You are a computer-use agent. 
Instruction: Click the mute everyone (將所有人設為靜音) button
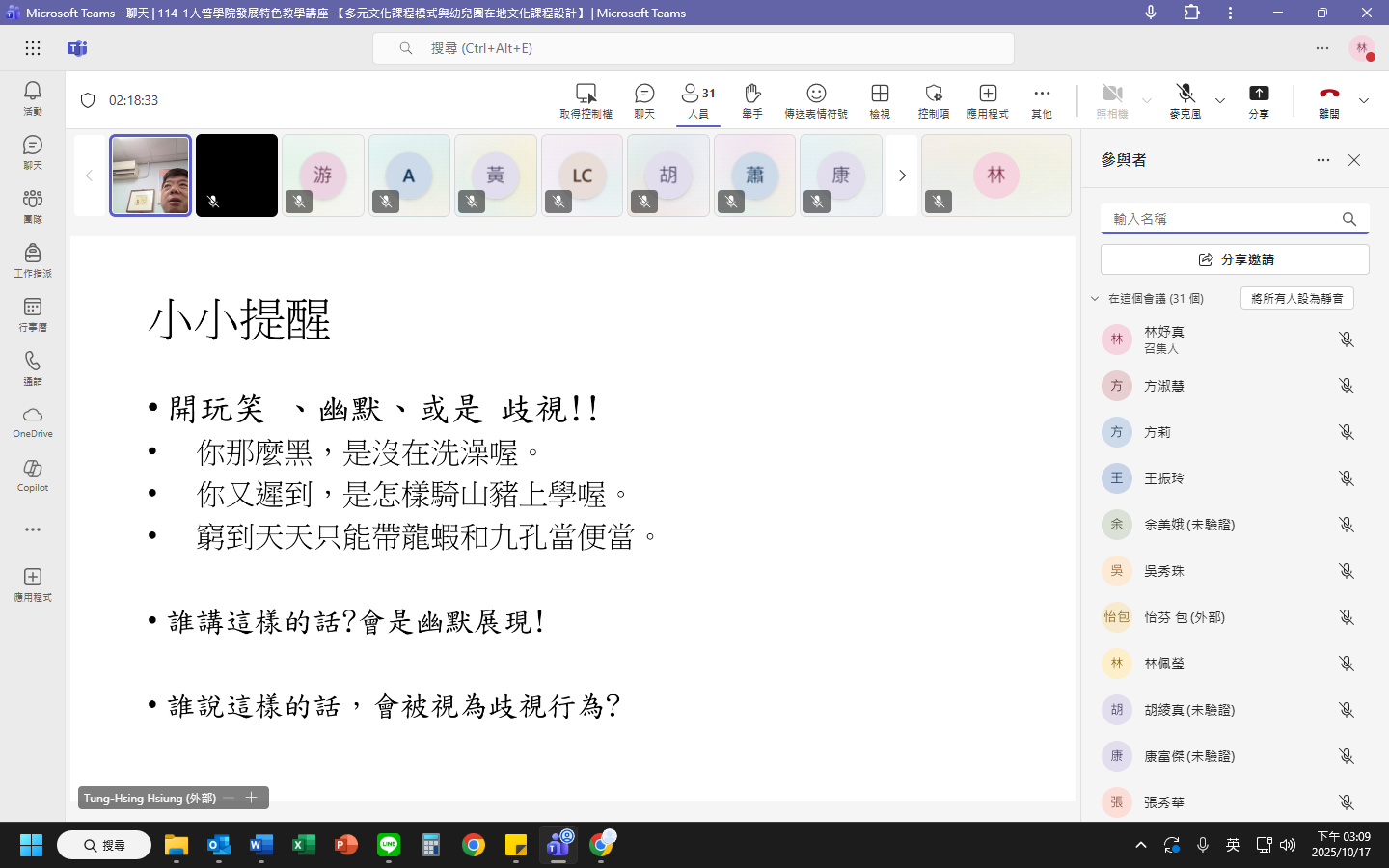tap(1296, 299)
